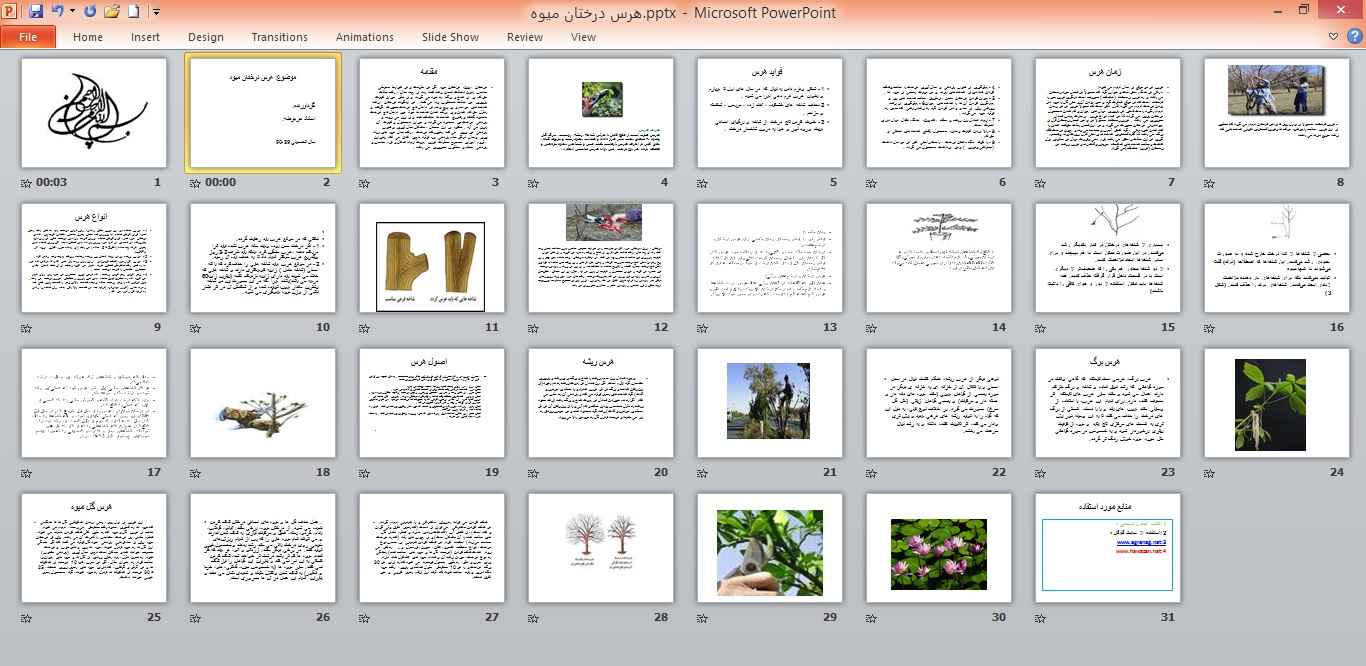Click the animation star icon under slide 1

click(26, 183)
